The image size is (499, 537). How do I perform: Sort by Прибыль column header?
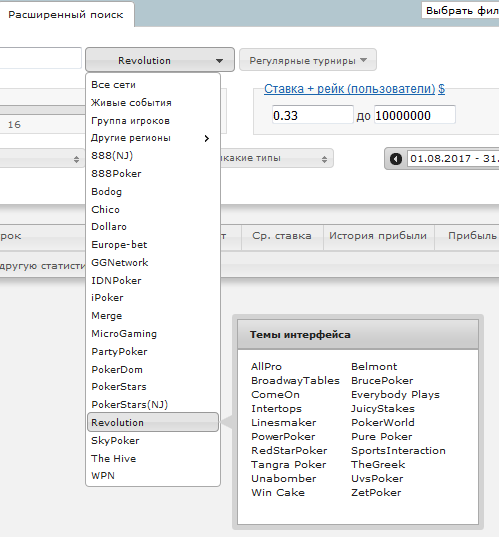(467, 236)
